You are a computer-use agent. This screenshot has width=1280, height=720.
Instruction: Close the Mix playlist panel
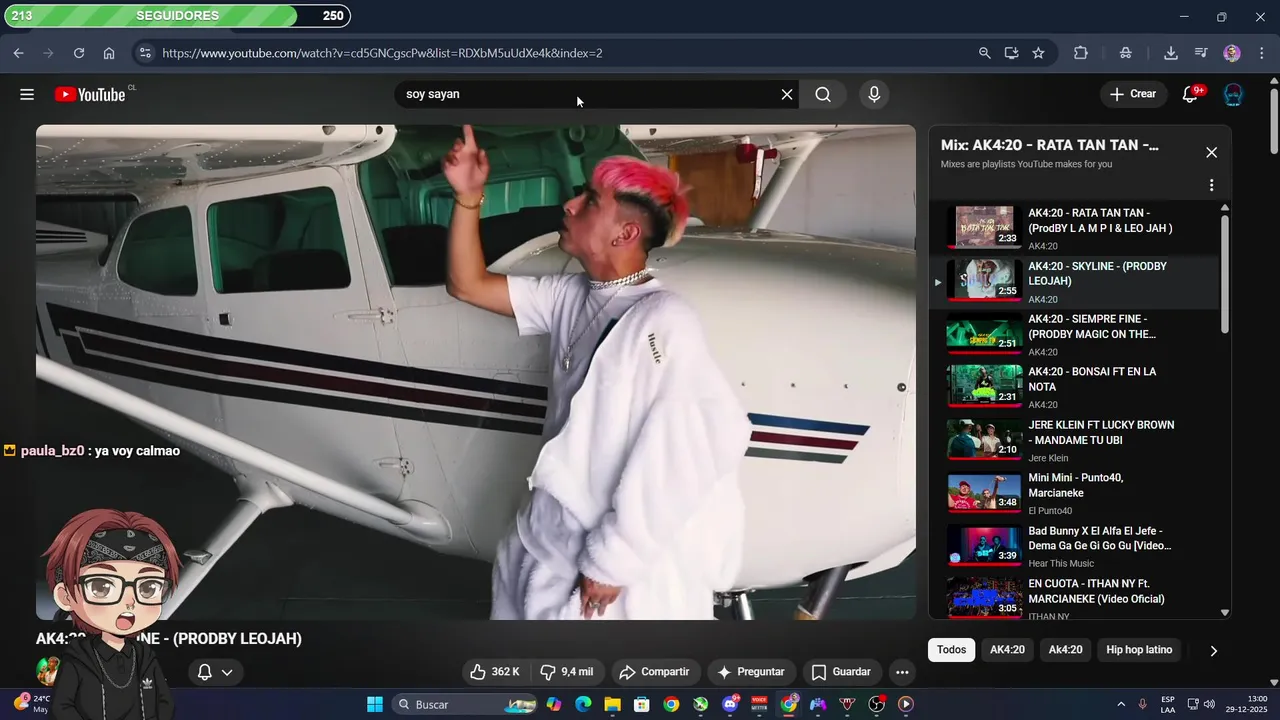(x=1211, y=152)
